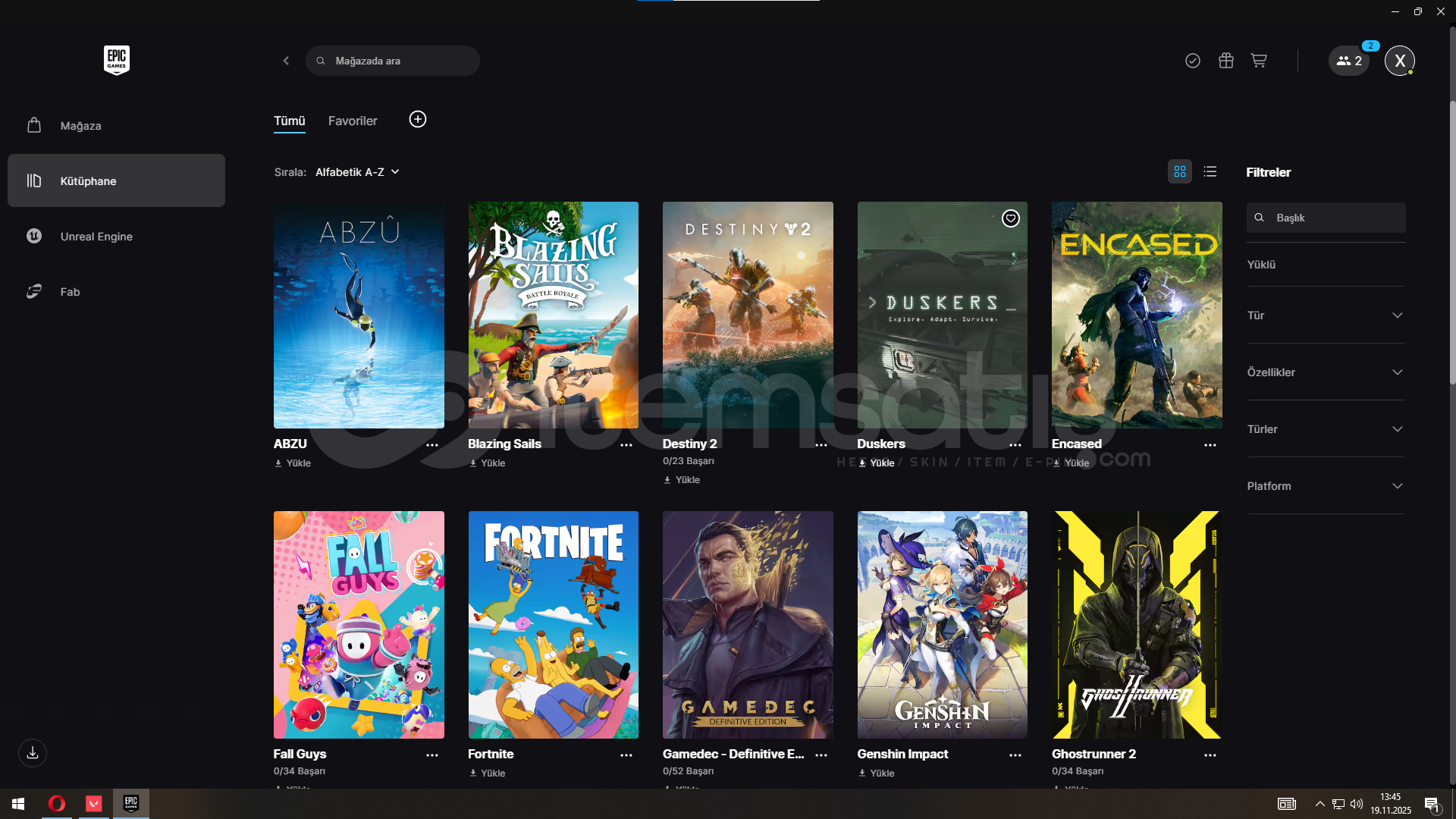The height and width of the screenshot is (819, 1456).
Task: Switch to the Favoriler tab
Action: pyautogui.click(x=353, y=121)
